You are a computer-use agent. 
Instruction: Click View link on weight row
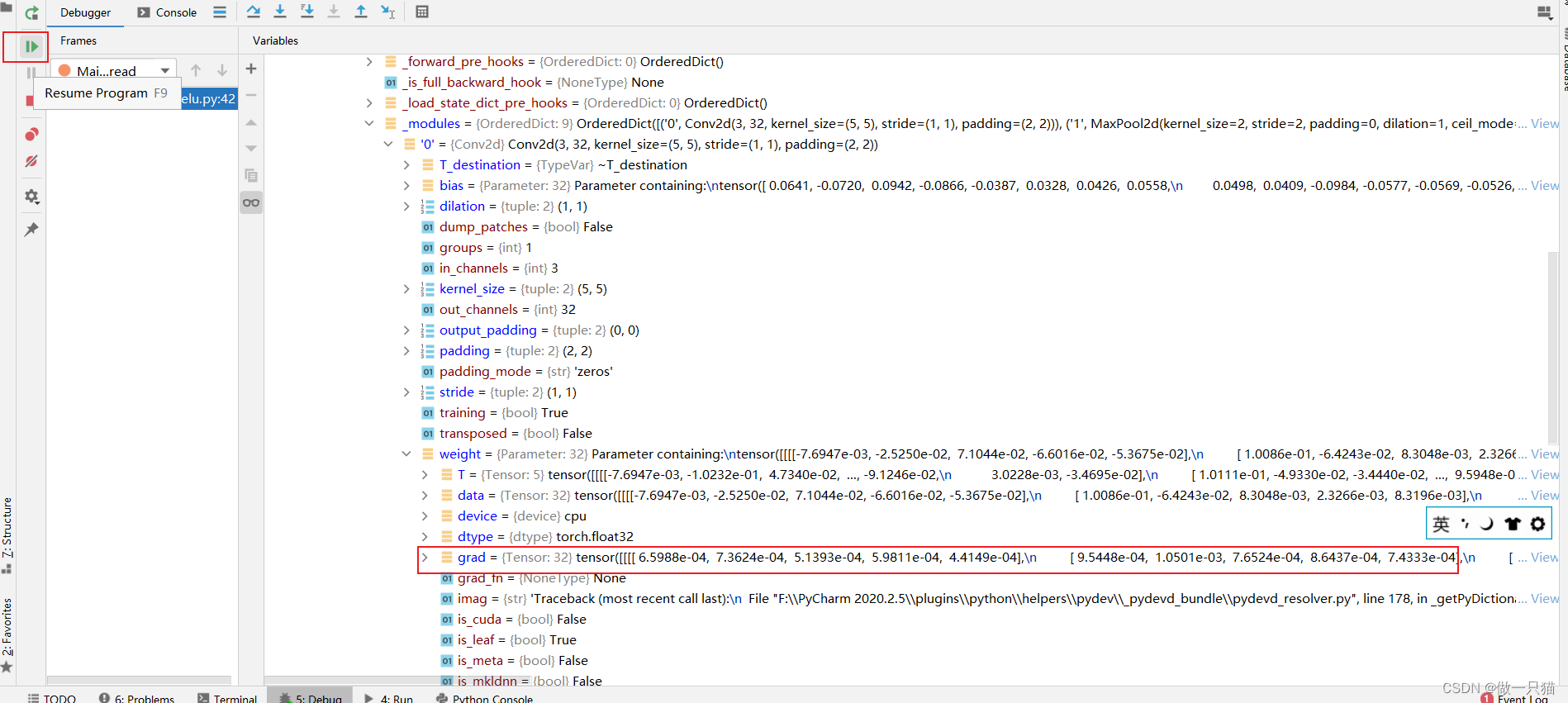(x=1544, y=454)
